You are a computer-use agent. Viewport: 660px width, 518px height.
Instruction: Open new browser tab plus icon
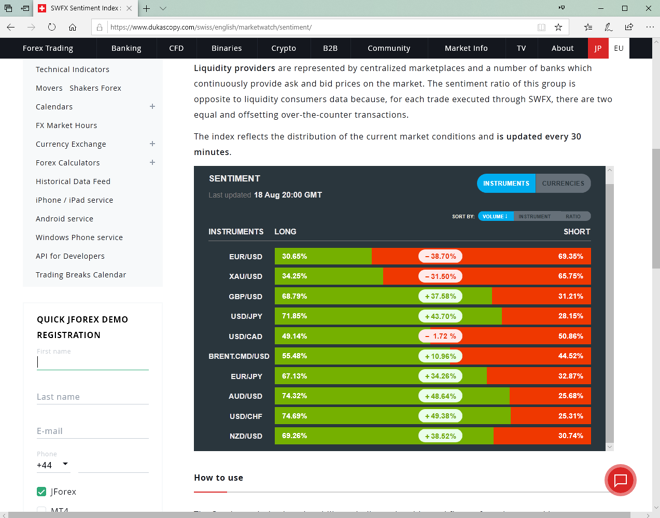(146, 8)
